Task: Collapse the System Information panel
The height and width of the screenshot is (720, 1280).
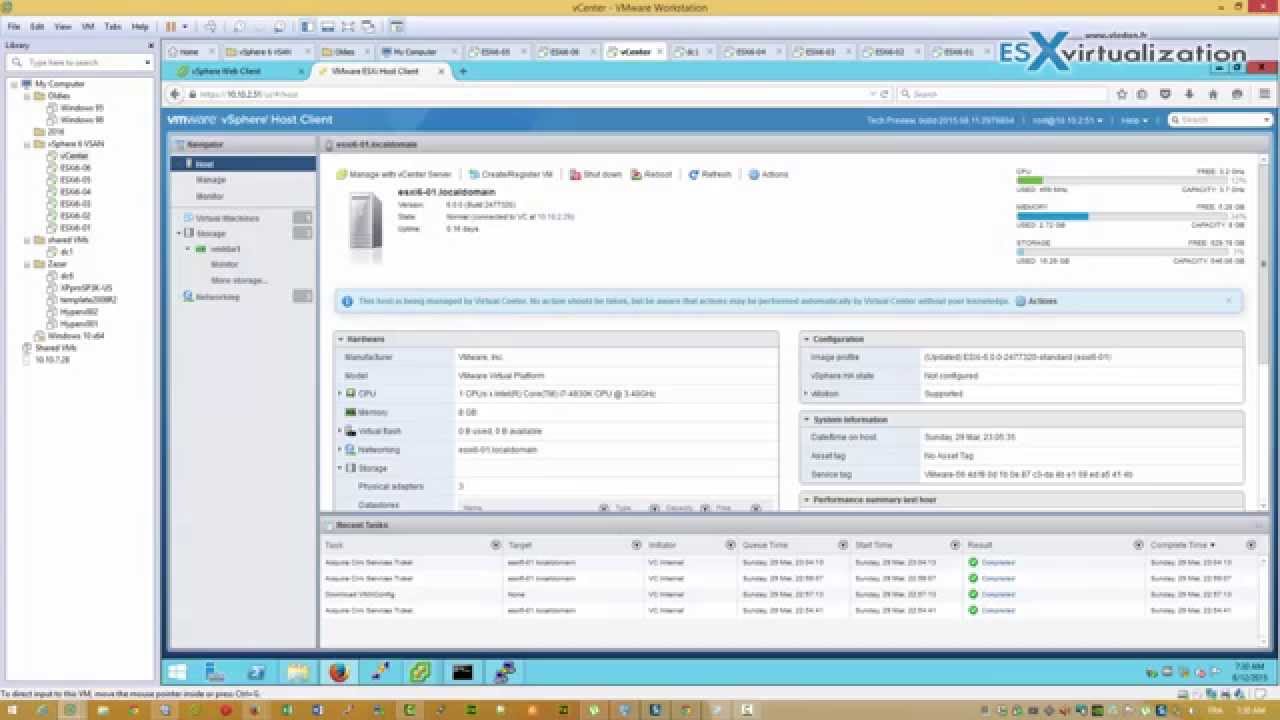Action: click(x=807, y=420)
